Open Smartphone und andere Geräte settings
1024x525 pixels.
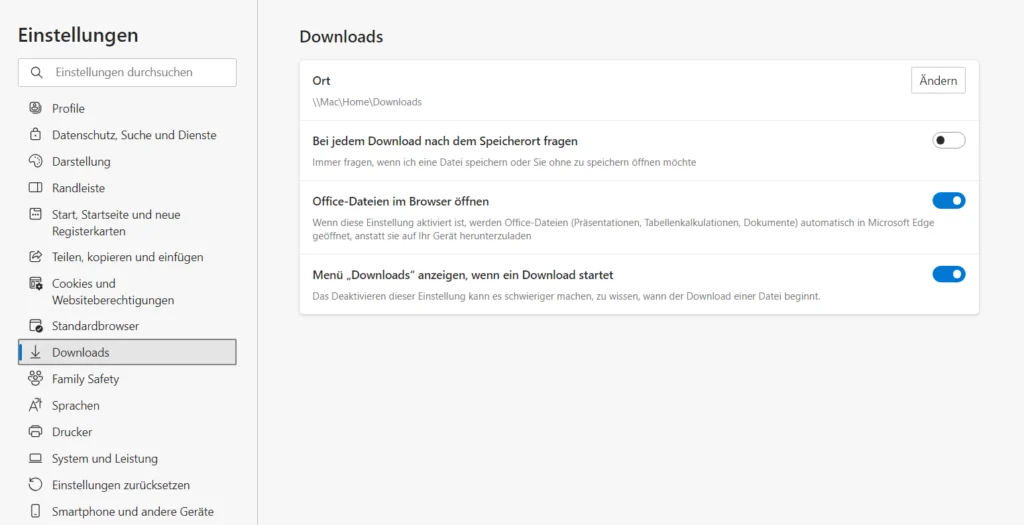[127, 511]
